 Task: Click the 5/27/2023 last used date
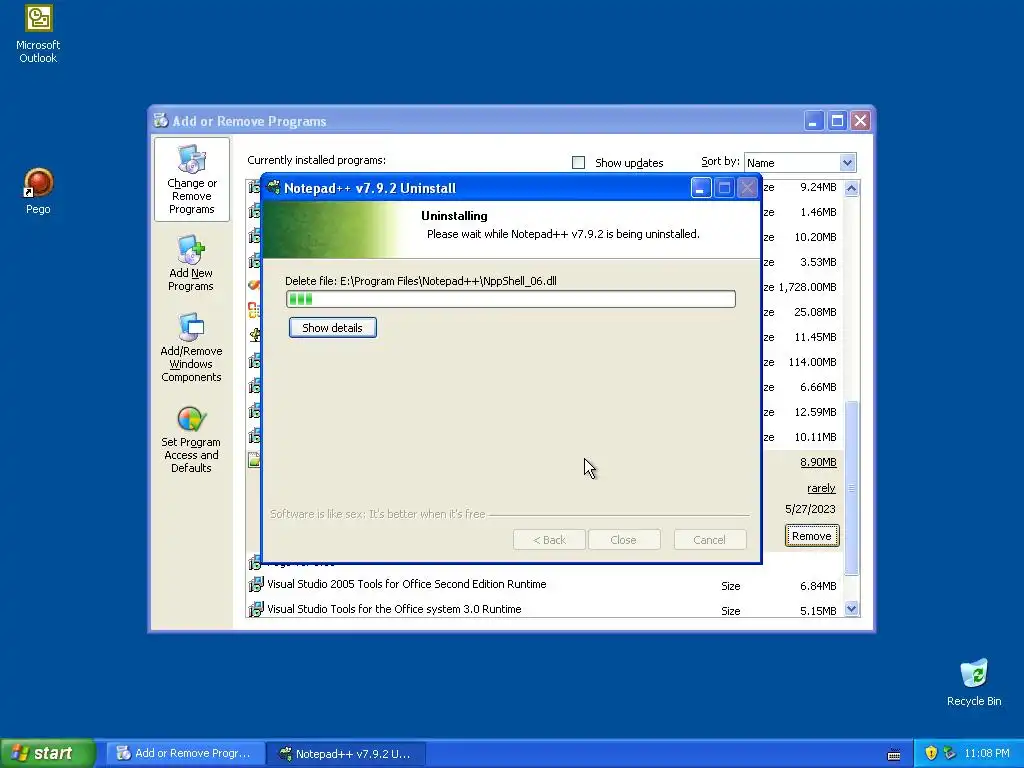point(810,509)
